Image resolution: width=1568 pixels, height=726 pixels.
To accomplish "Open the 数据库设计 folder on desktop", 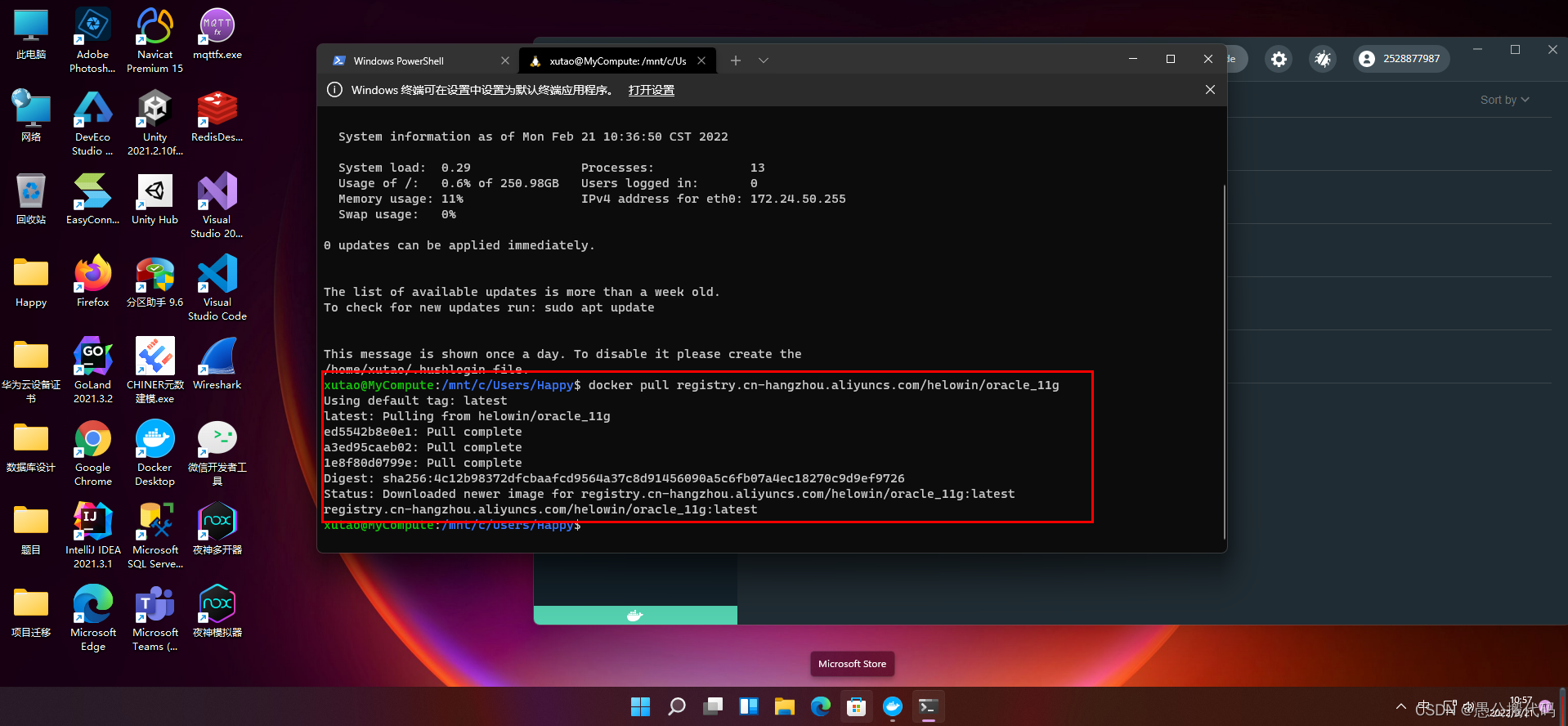I will point(31,447).
